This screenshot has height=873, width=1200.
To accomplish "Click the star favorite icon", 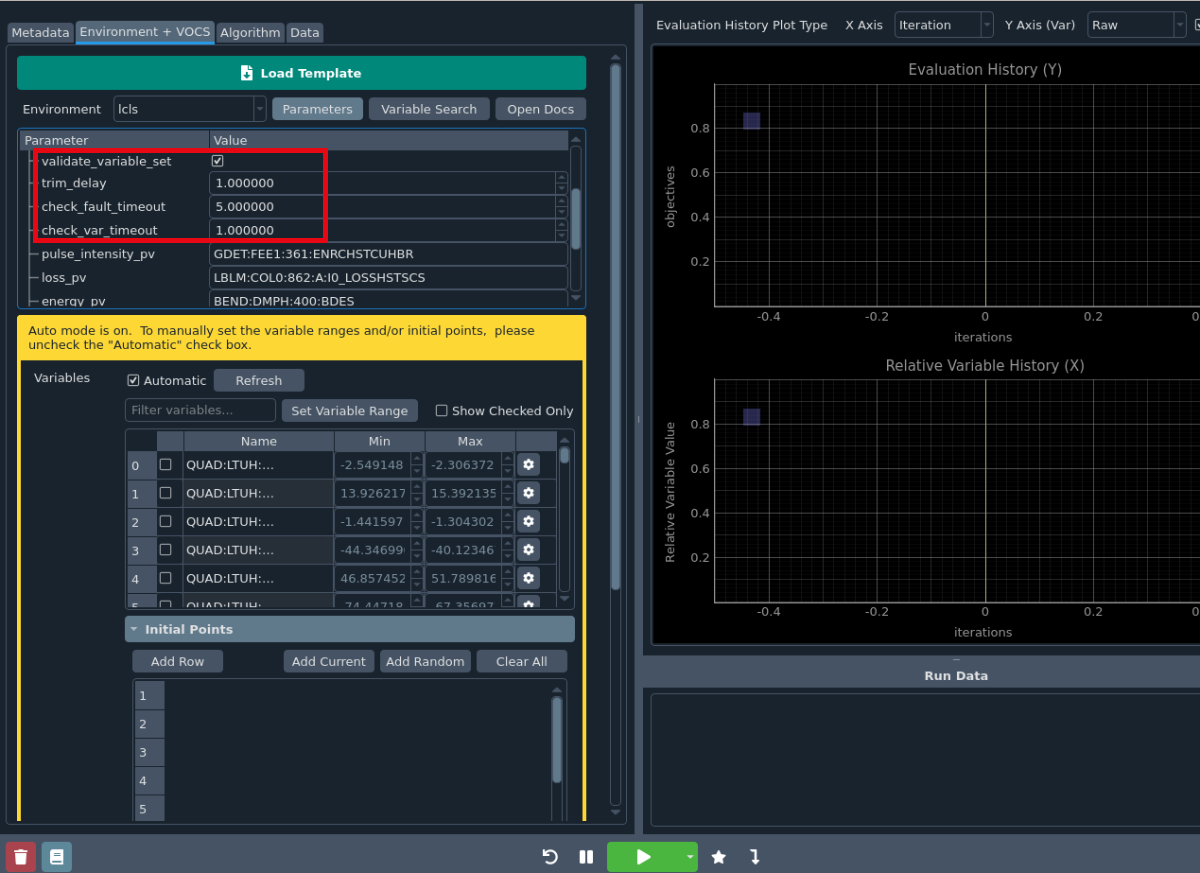I will (x=718, y=857).
